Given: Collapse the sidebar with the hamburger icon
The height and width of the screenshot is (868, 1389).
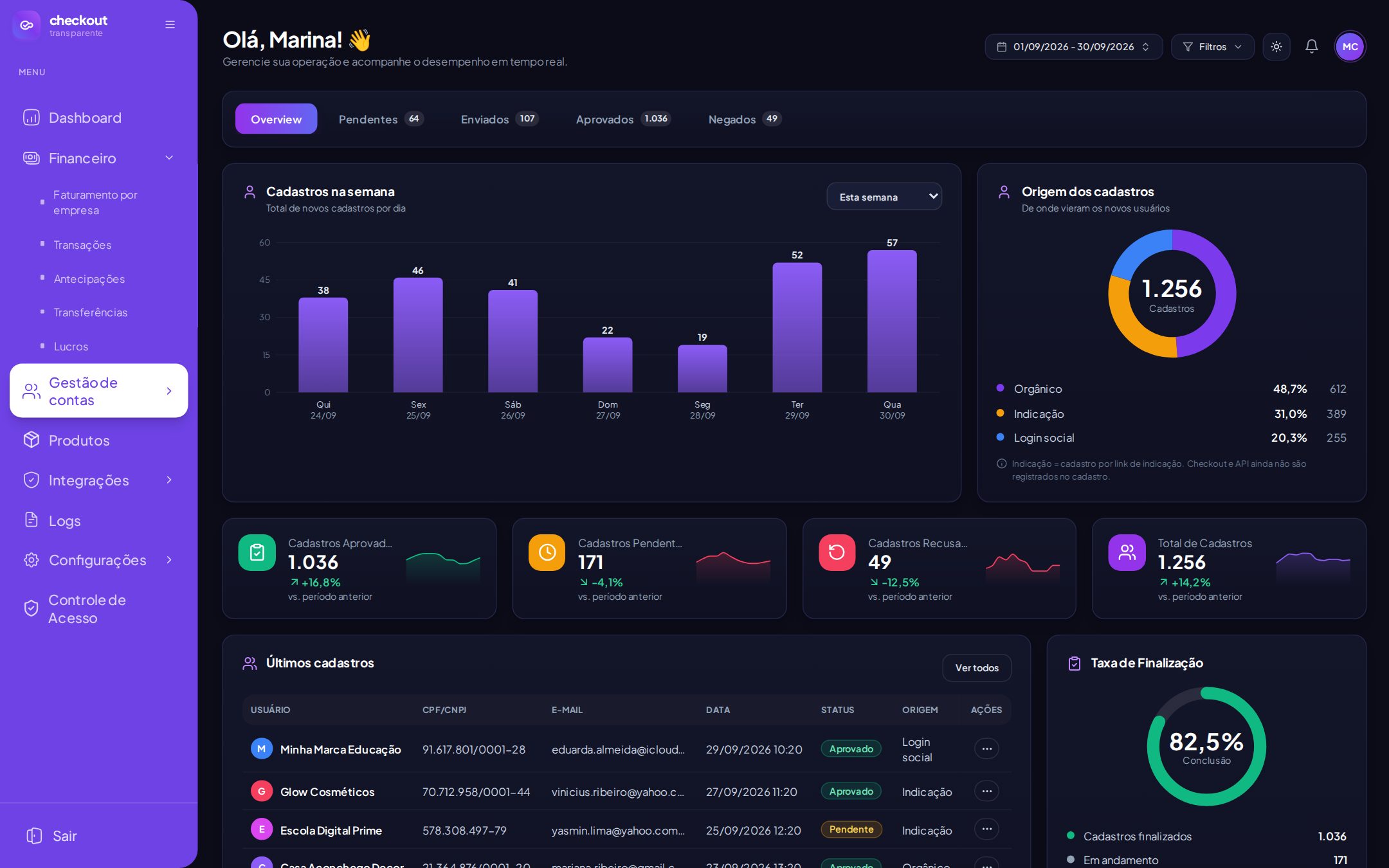Looking at the screenshot, I should [x=170, y=24].
